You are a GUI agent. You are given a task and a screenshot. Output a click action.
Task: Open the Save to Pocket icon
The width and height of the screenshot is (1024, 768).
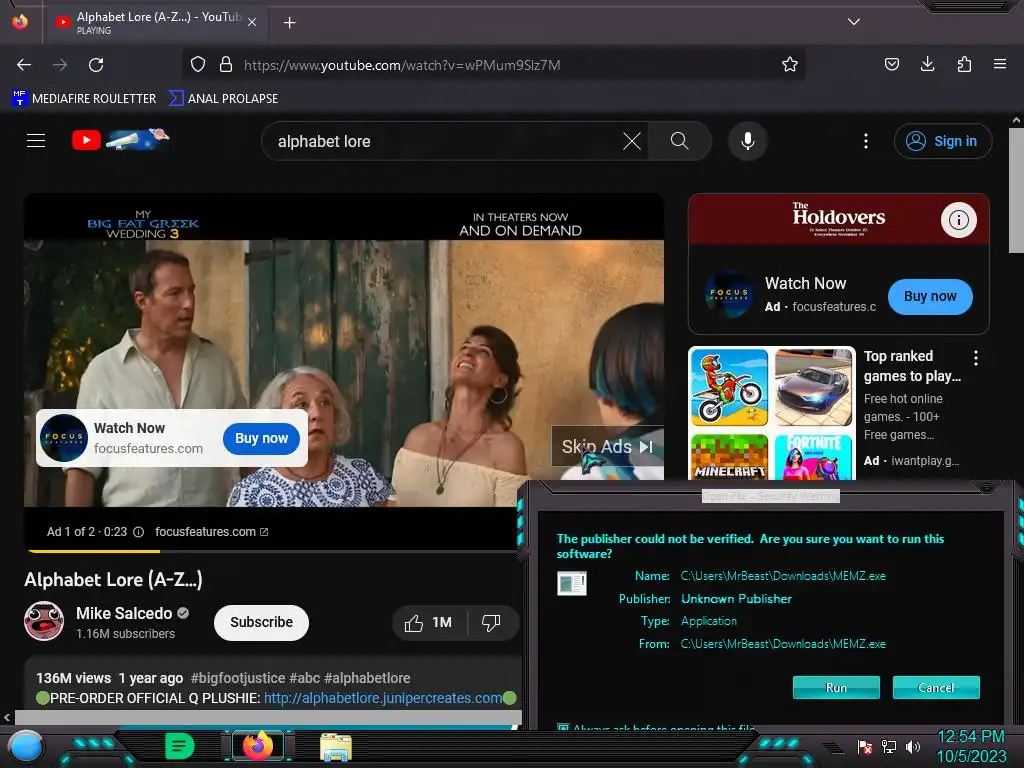[x=891, y=65]
